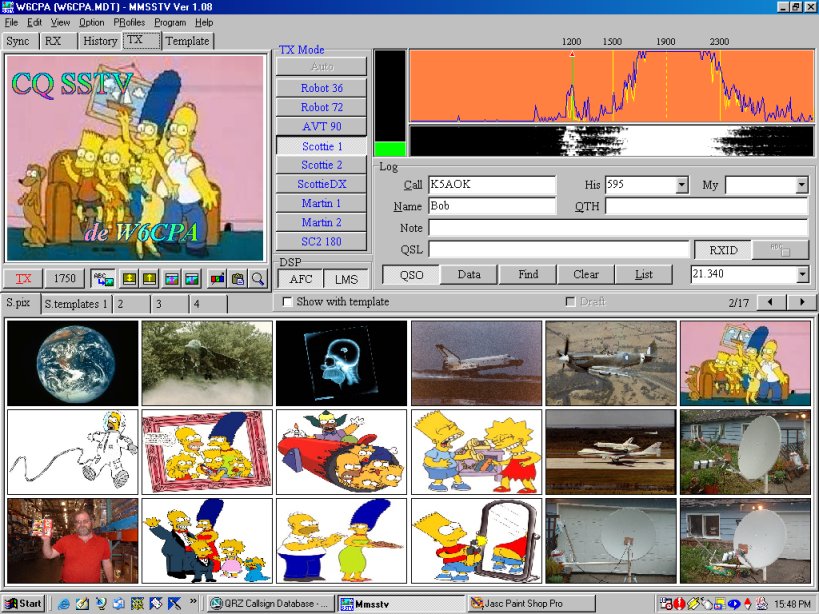Select Scottie 1 TX mode
The height and width of the screenshot is (614, 819).
(x=322, y=146)
